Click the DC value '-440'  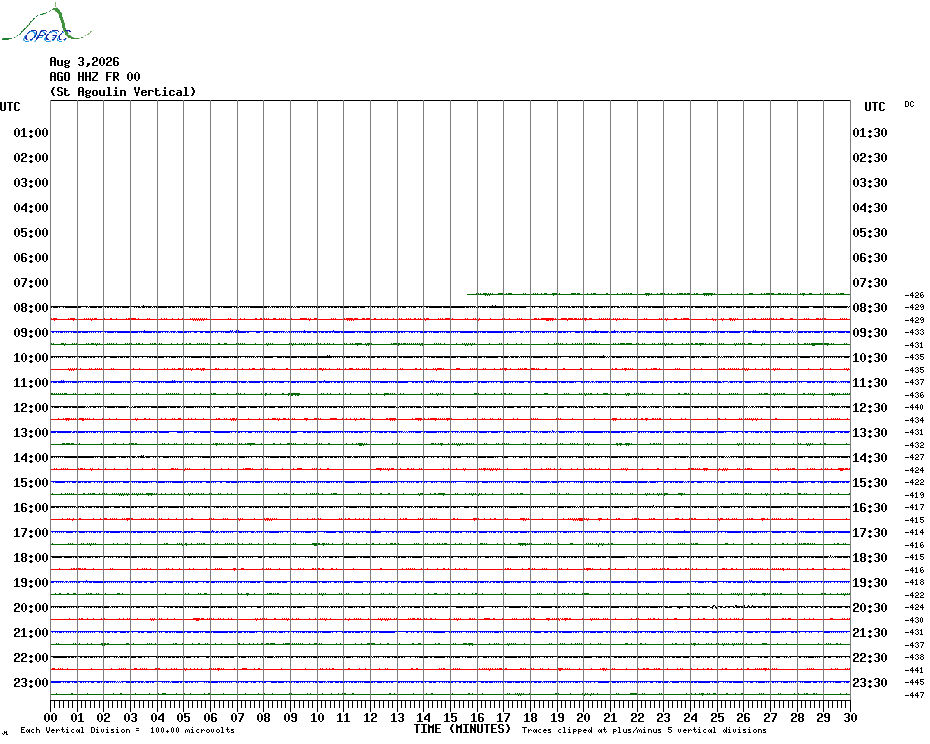tap(914, 408)
